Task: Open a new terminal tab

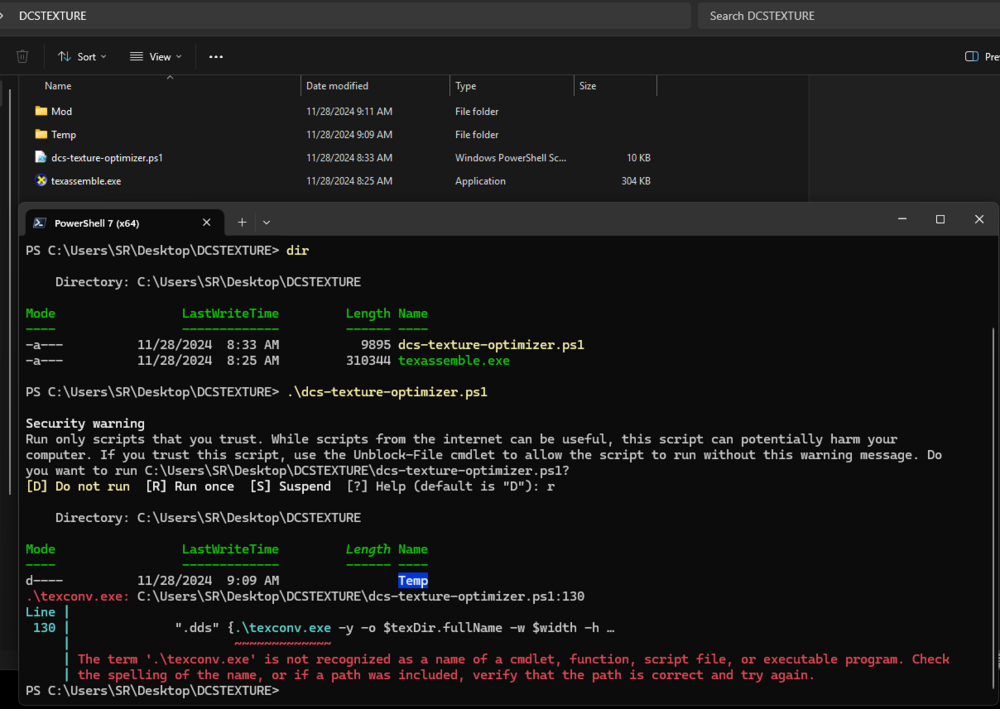Action: pyautogui.click(x=242, y=222)
